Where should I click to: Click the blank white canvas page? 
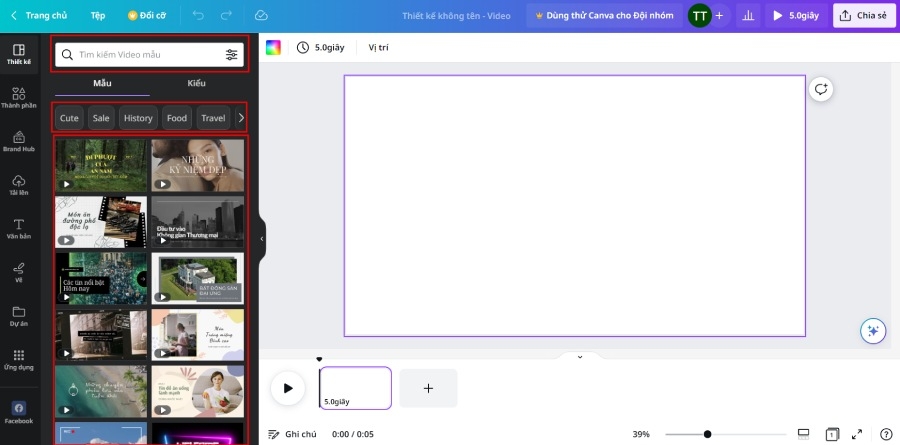(x=575, y=206)
